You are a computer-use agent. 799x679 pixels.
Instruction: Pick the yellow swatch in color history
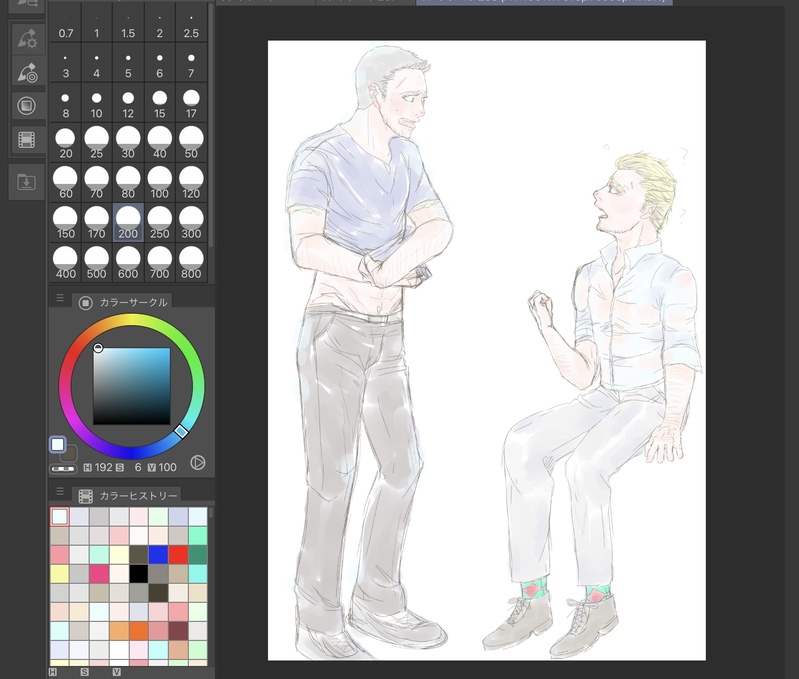pyautogui.click(x=60, y=574)
